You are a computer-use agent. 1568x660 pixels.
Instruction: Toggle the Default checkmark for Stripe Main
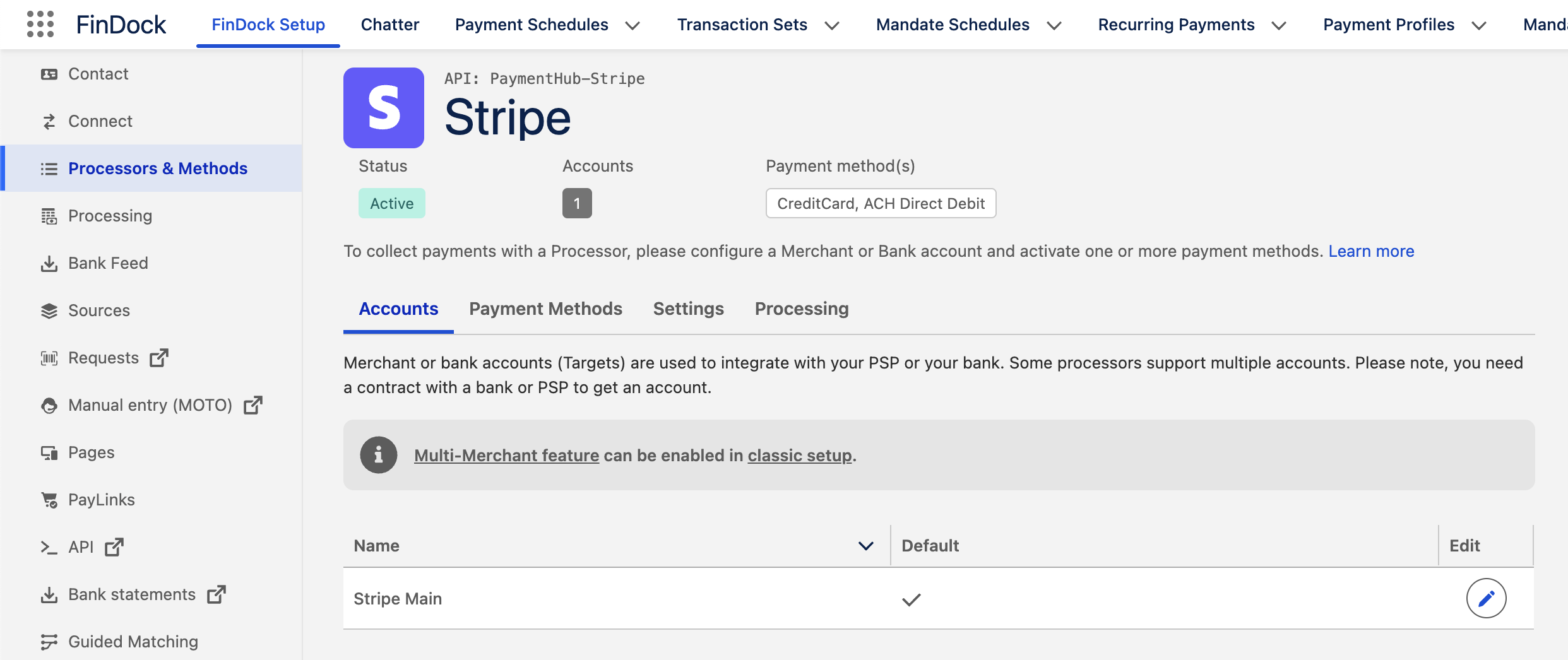pyautogui.click(x=911, y=599)
